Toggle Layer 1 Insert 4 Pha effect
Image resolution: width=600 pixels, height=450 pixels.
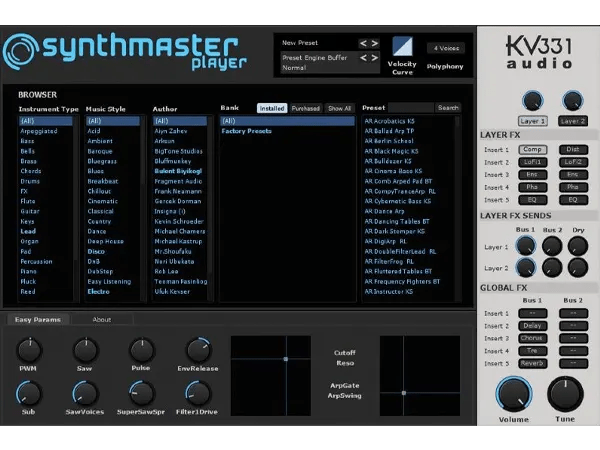pyautogui.click(x=532, y=187)
